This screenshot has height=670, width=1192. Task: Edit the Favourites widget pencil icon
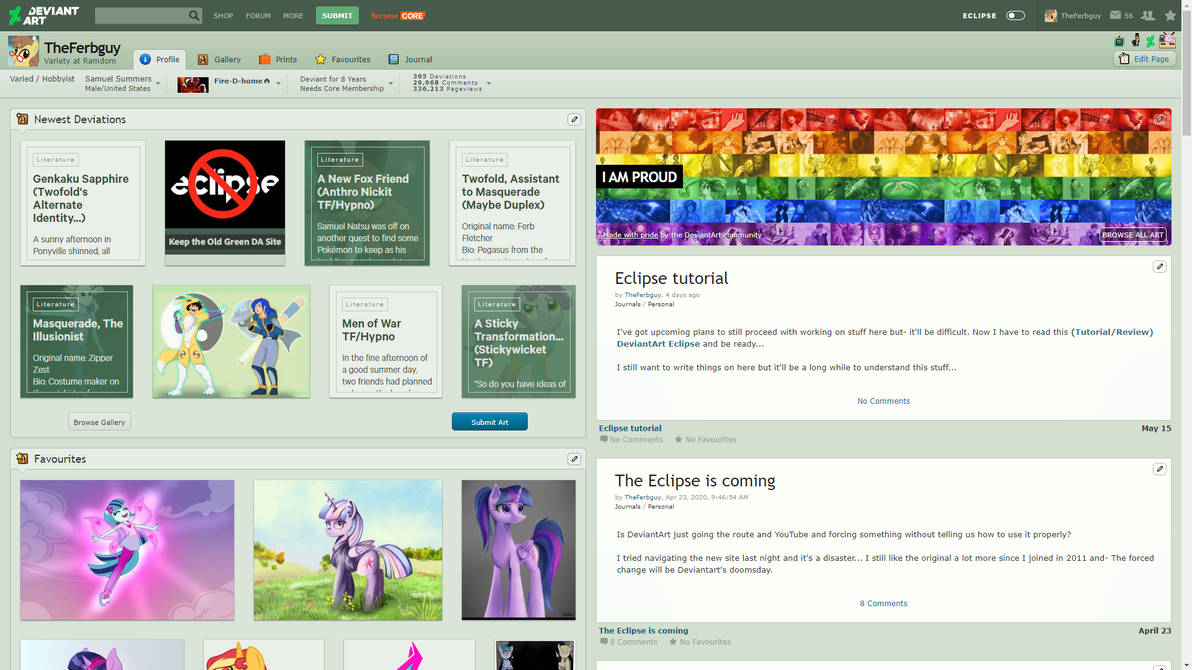click(574, 459)
